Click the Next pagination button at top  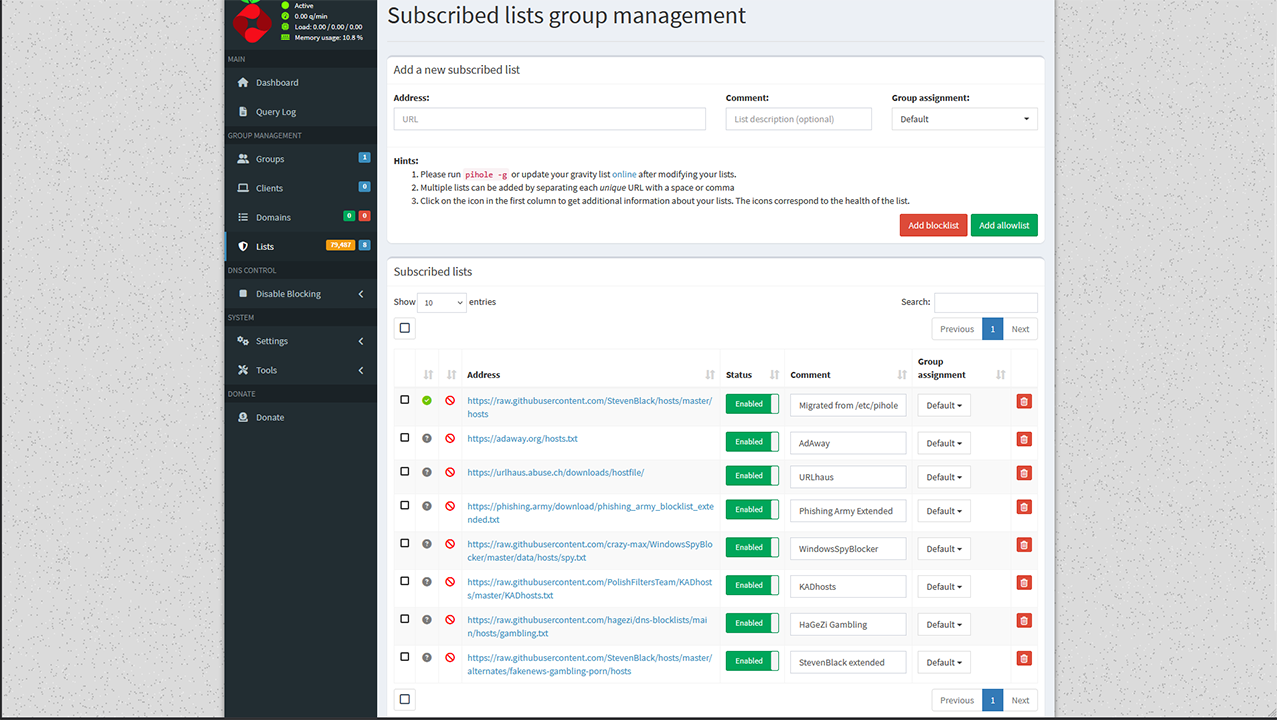1020,329
